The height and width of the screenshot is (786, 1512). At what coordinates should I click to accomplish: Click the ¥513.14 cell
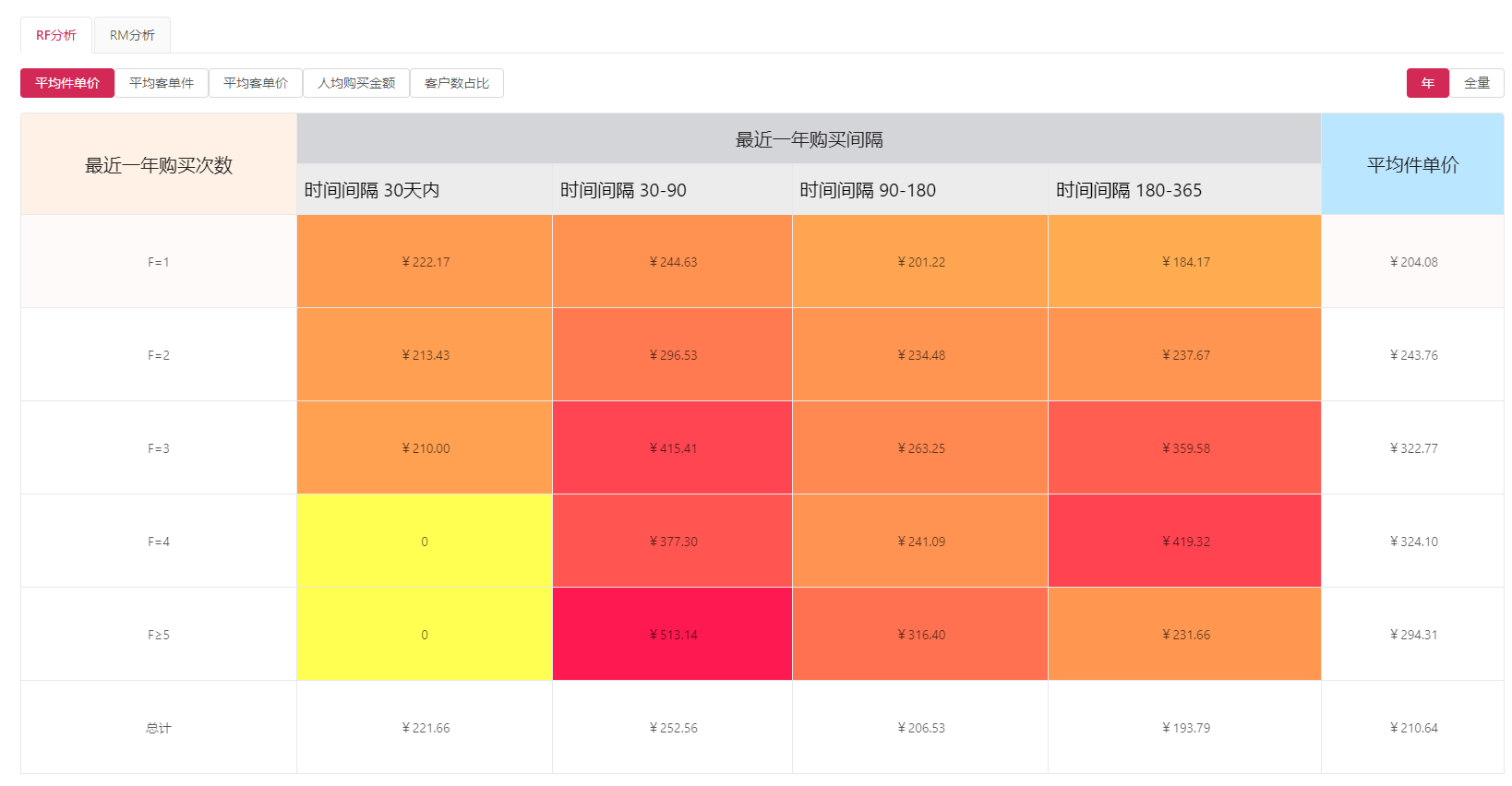coord(672,635)
